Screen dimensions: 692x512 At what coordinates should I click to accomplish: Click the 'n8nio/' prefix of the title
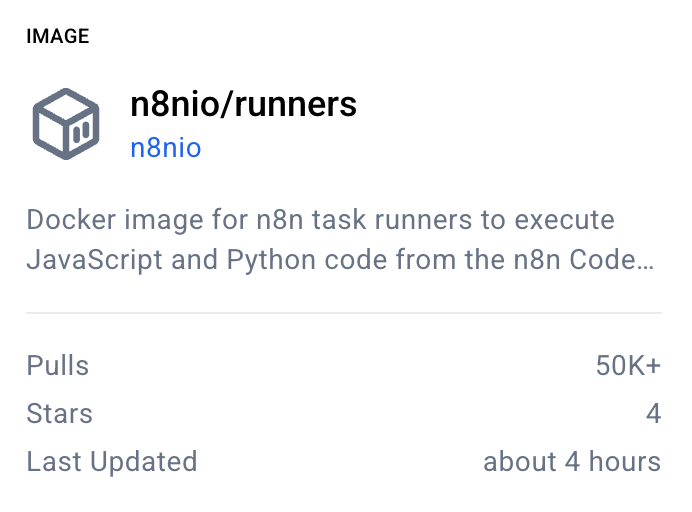tap(181, 104)
